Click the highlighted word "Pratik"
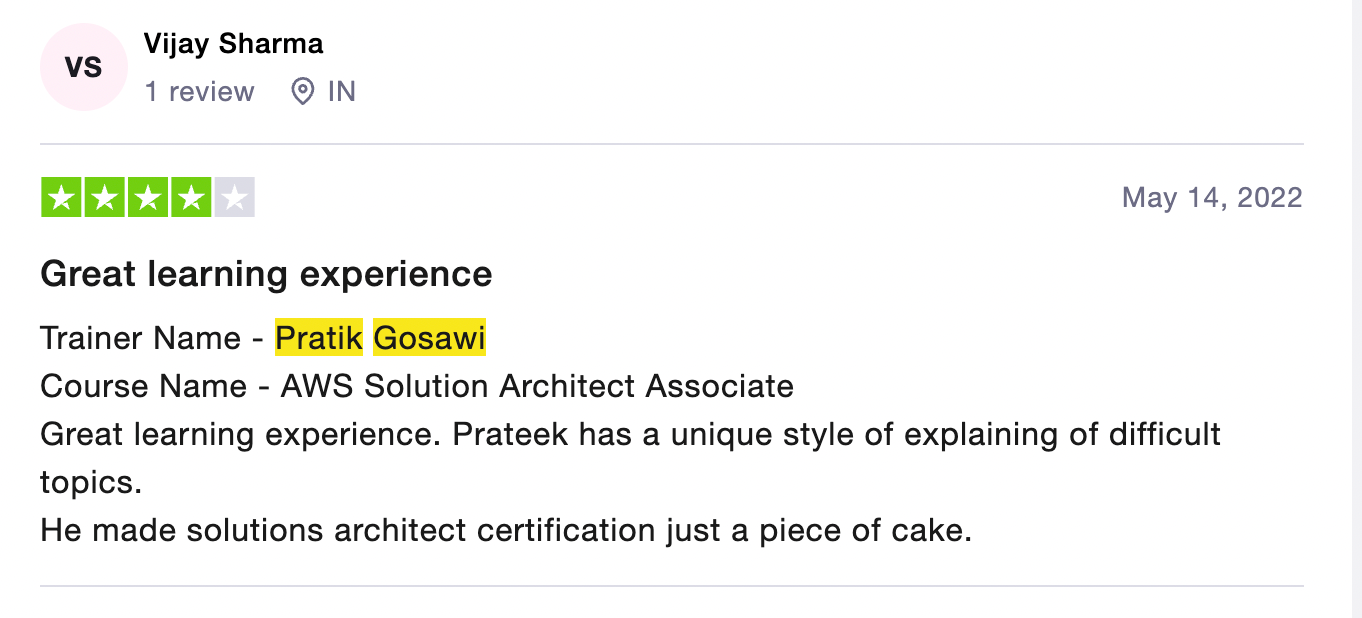 pos(319,338)
